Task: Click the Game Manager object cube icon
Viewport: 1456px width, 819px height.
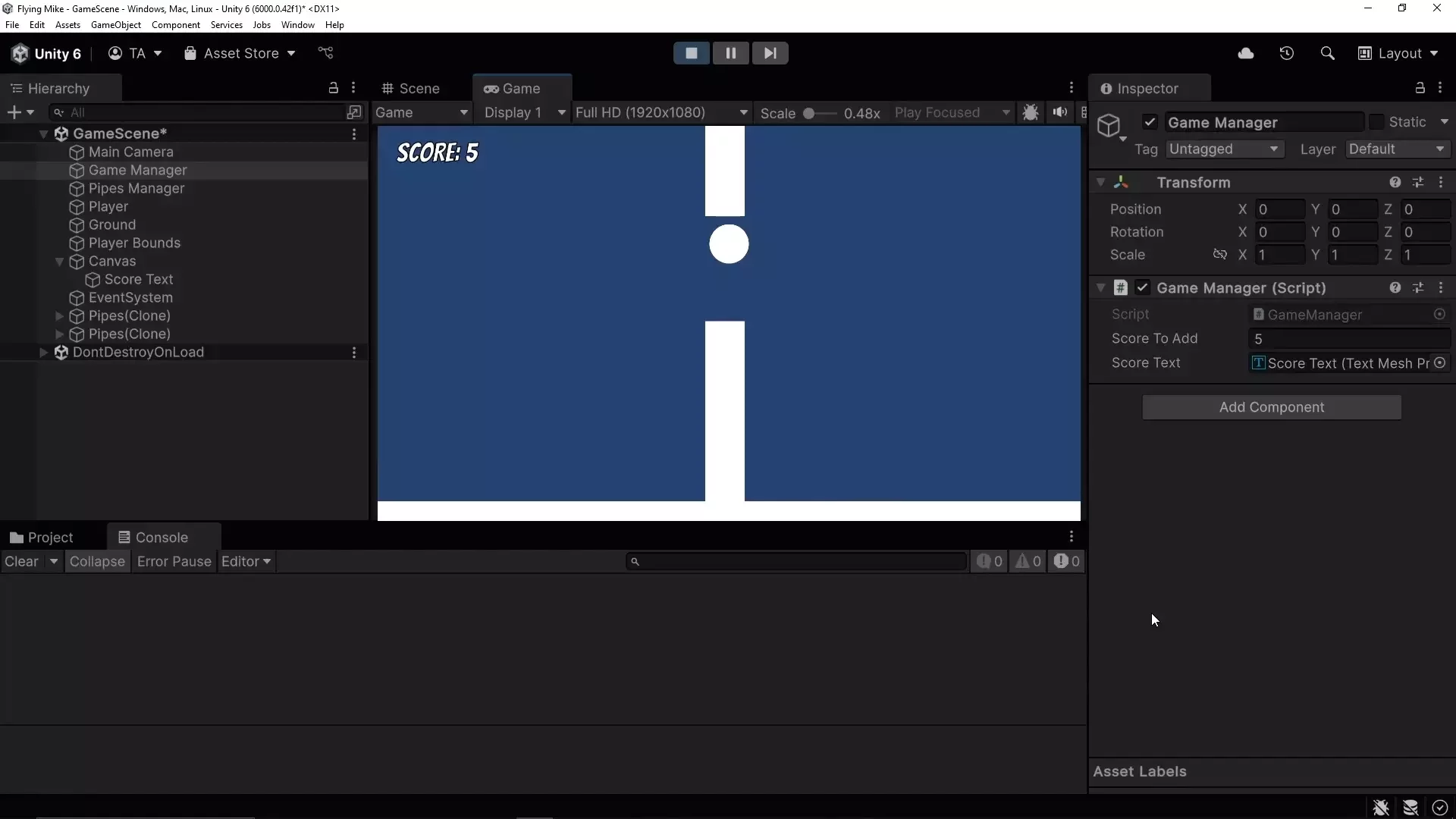Action: tap(1109, 125)
